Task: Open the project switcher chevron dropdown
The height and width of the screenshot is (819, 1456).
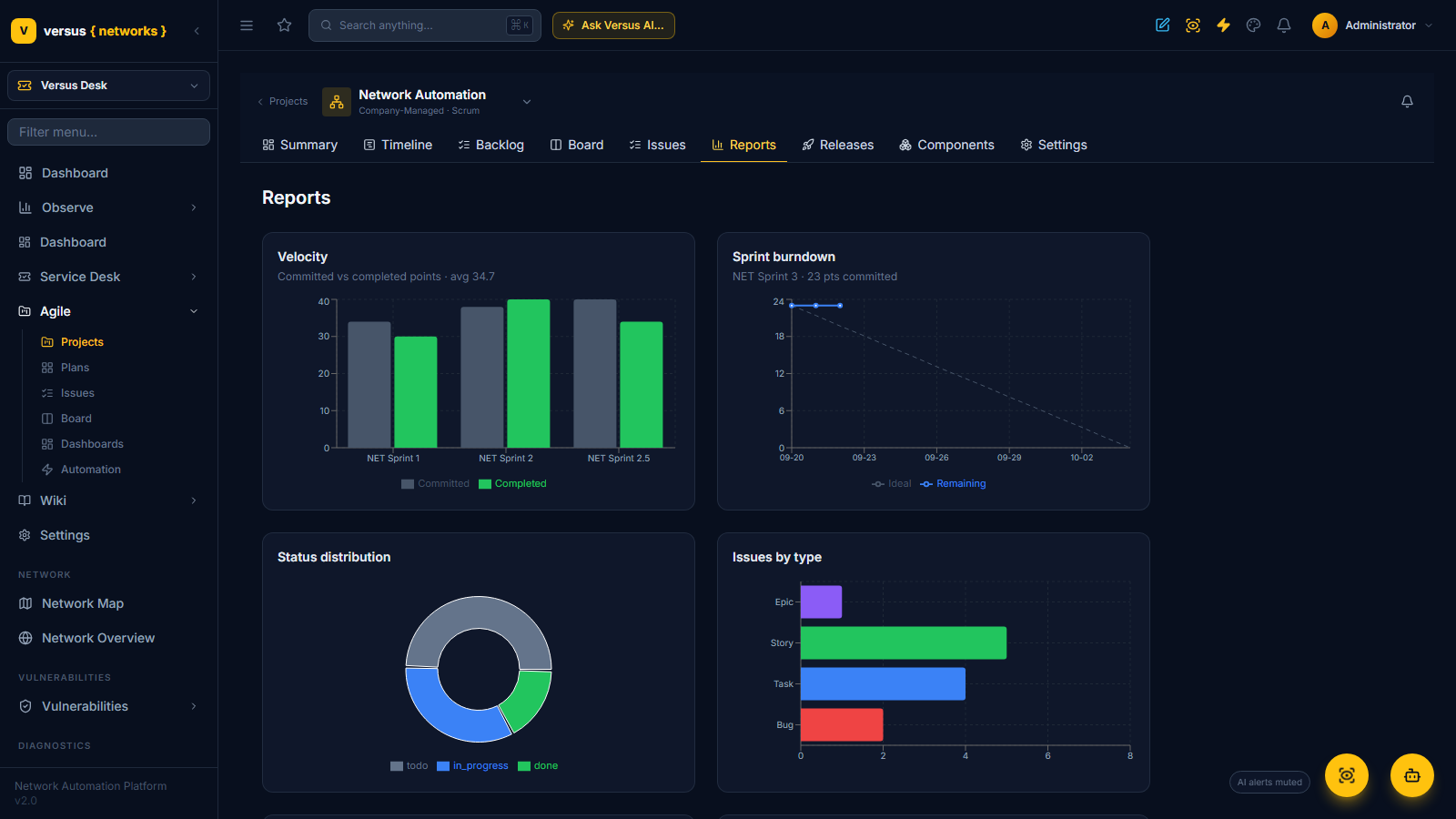Action: (x=527, y=102)
